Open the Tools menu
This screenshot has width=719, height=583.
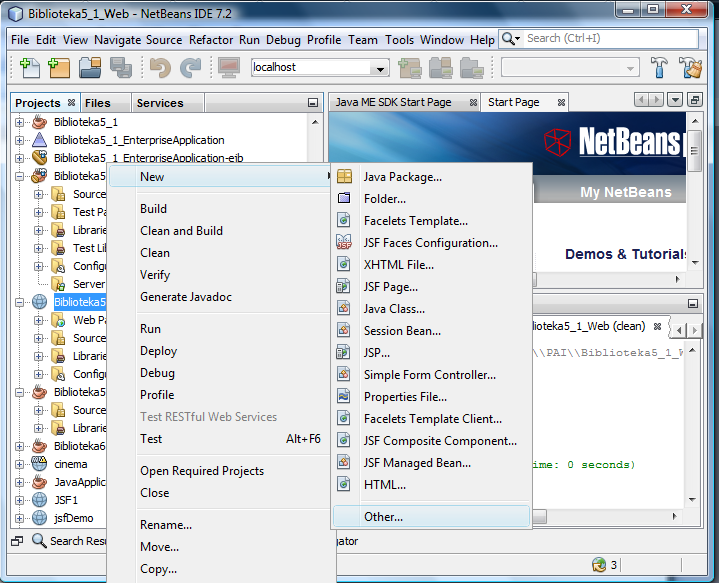pos(399,40)
